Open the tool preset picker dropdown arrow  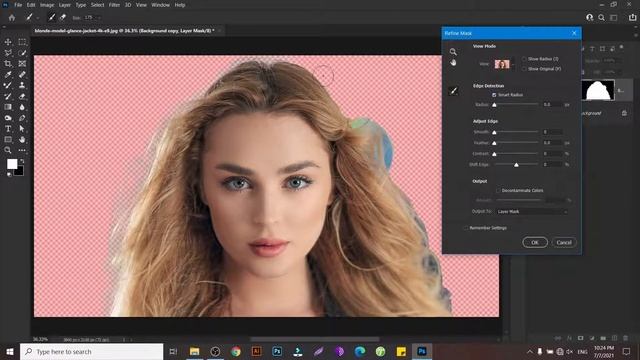(x=38, y=18)
